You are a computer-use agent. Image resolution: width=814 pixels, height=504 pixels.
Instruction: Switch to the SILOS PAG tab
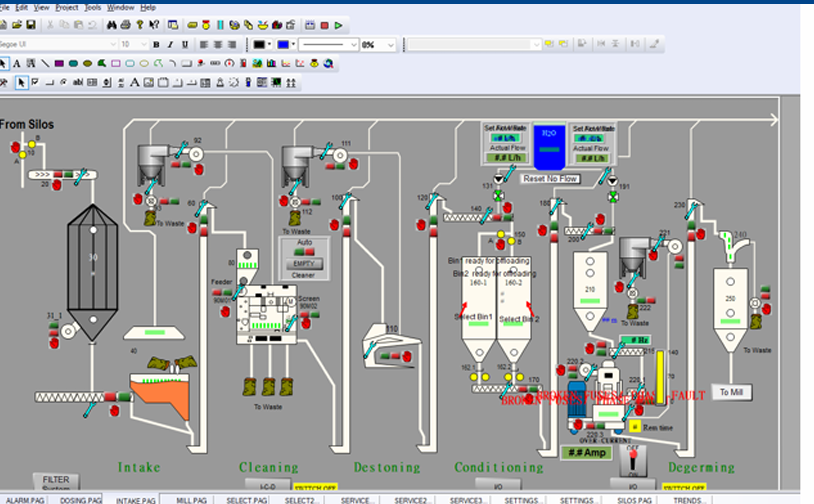point(634,500)
